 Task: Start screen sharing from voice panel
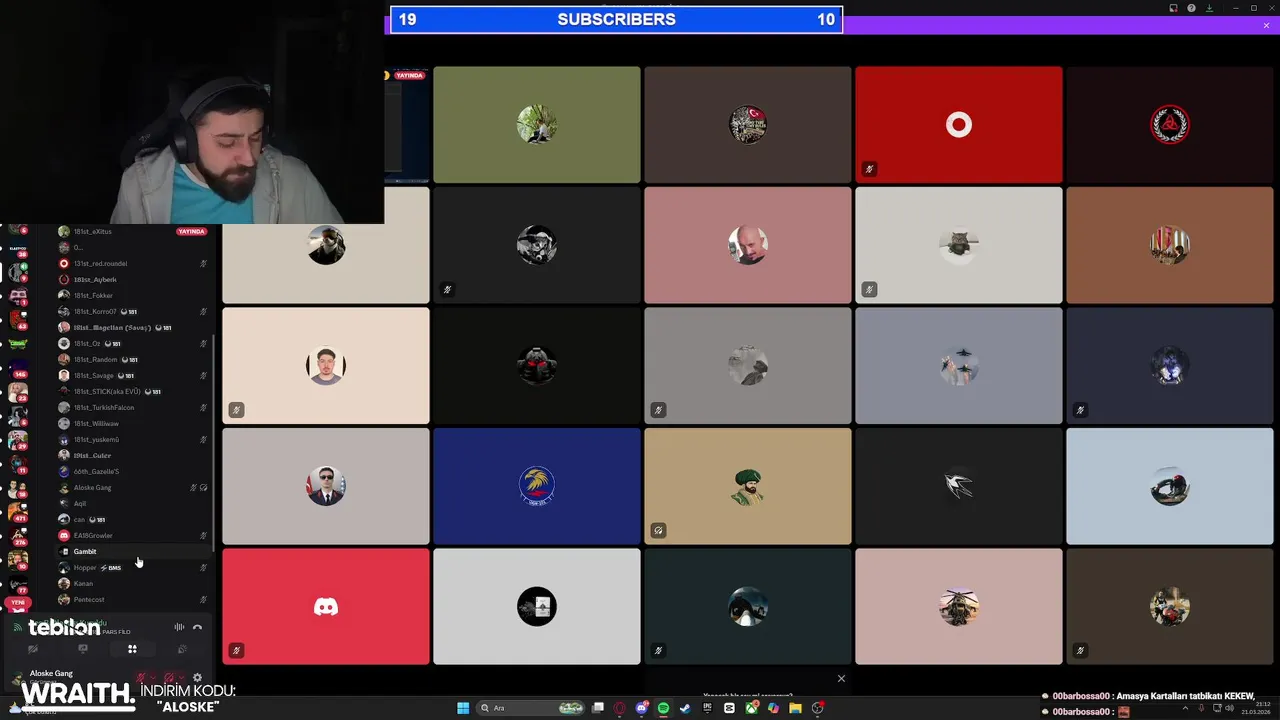tap(83, 649)
